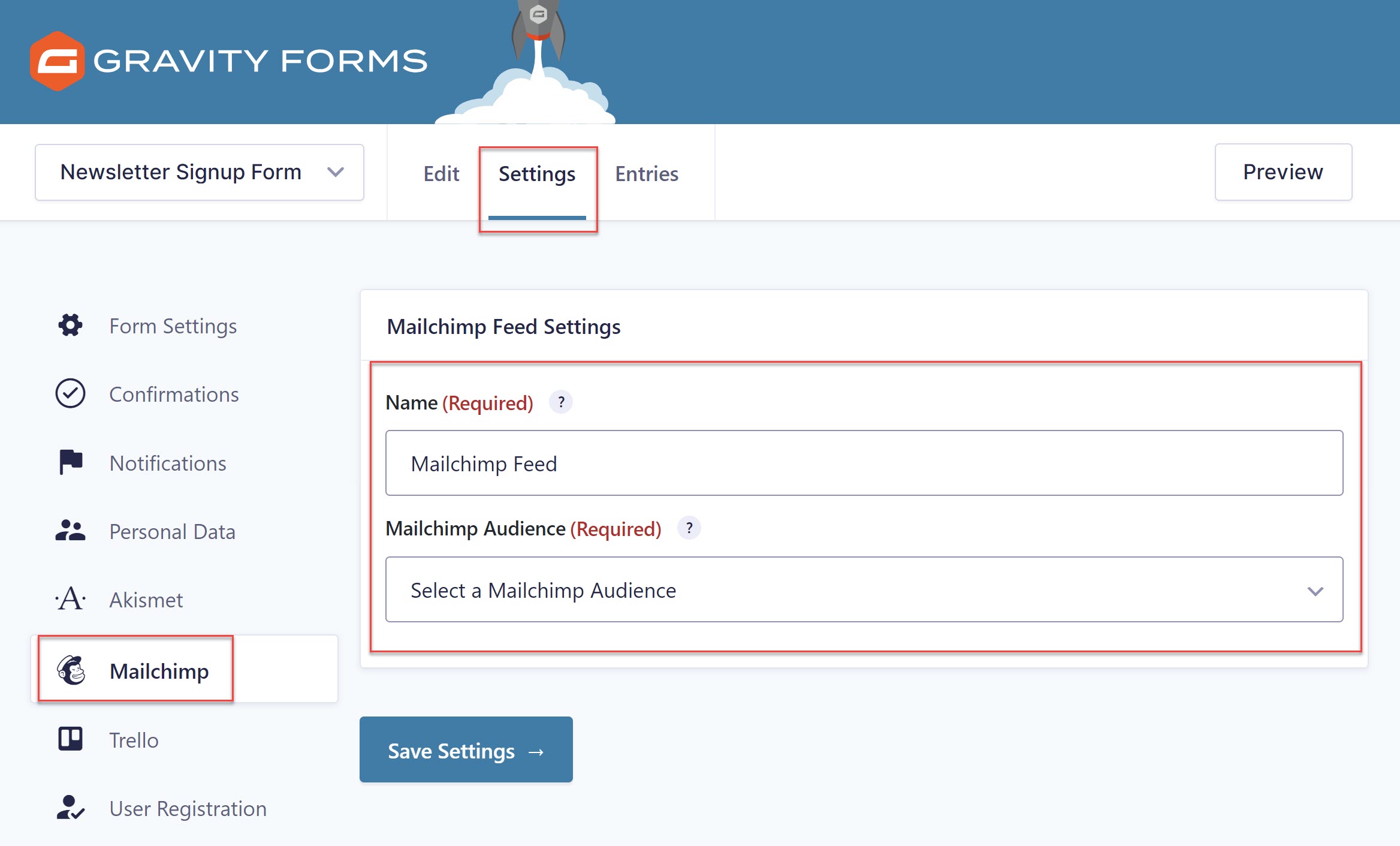1400x846 pixels.
Task: Click the Save Settings button
Action: (x=466, y=749)
